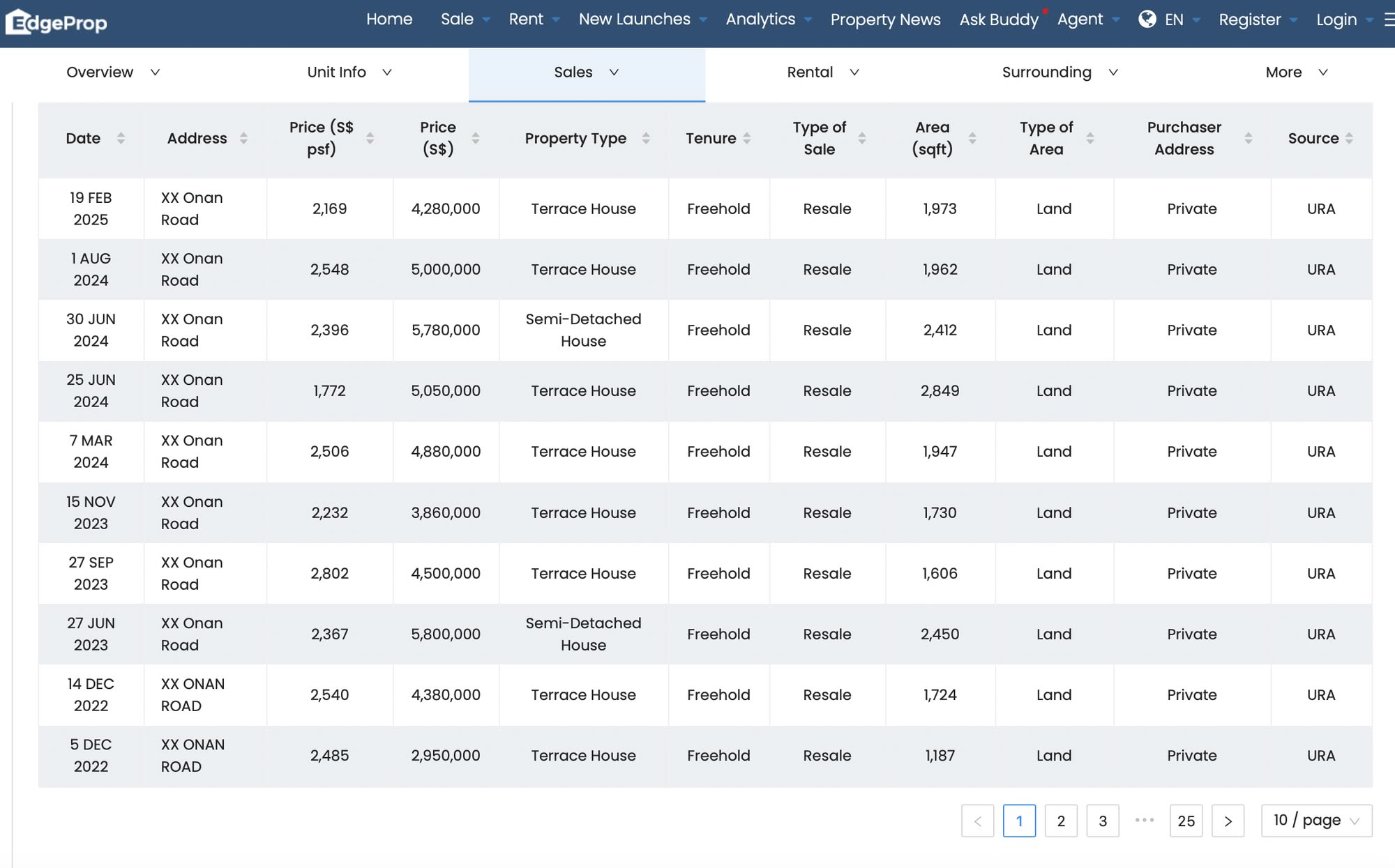Go to Home page link
Viewport: 1395px width, 868px height.
(x=389, y=20)
